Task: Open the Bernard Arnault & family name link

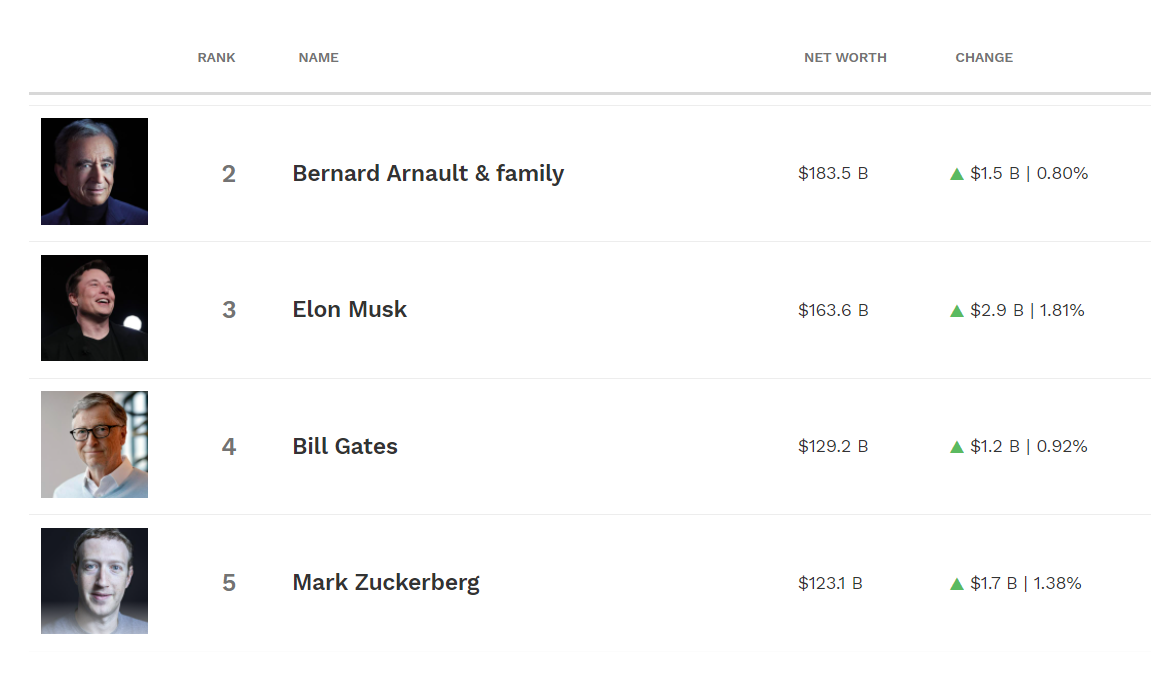Action: (428, 174)
